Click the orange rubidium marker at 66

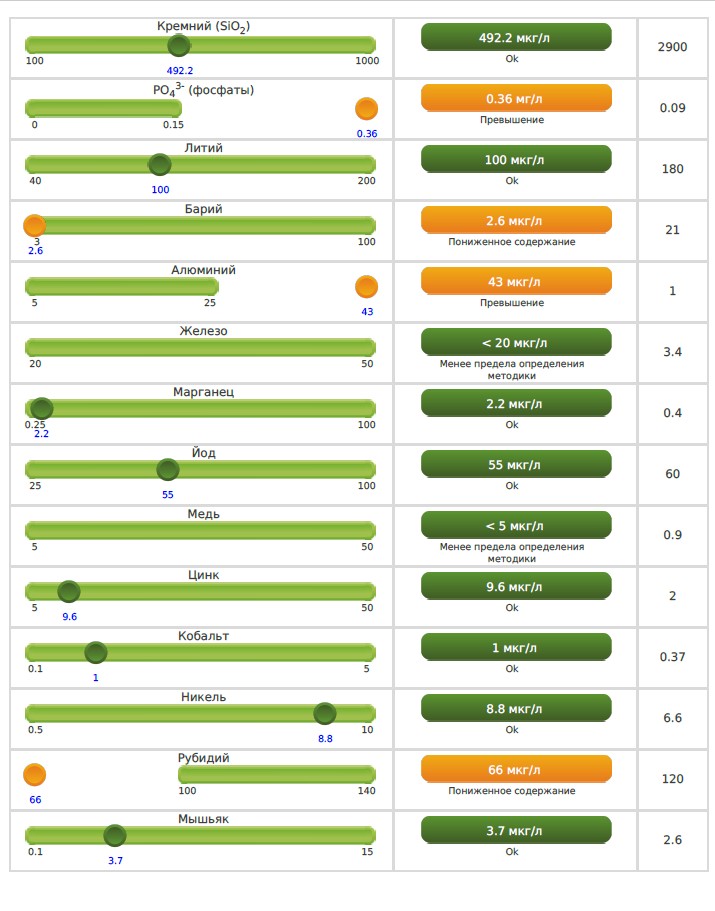coord(35,774)
